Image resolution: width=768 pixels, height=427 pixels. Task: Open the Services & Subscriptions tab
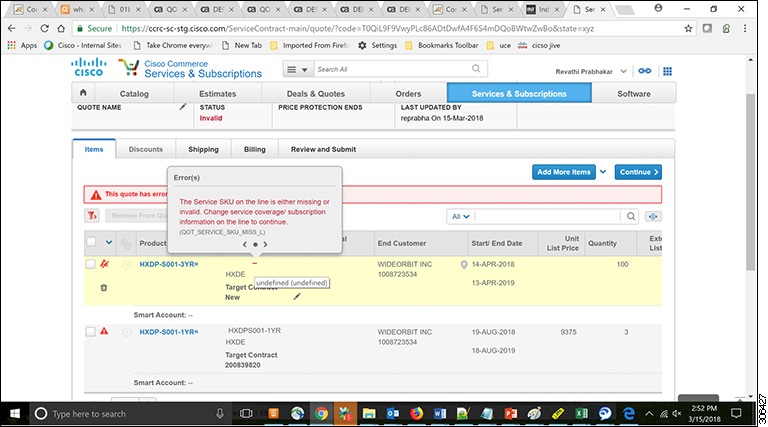pos(519,94)
